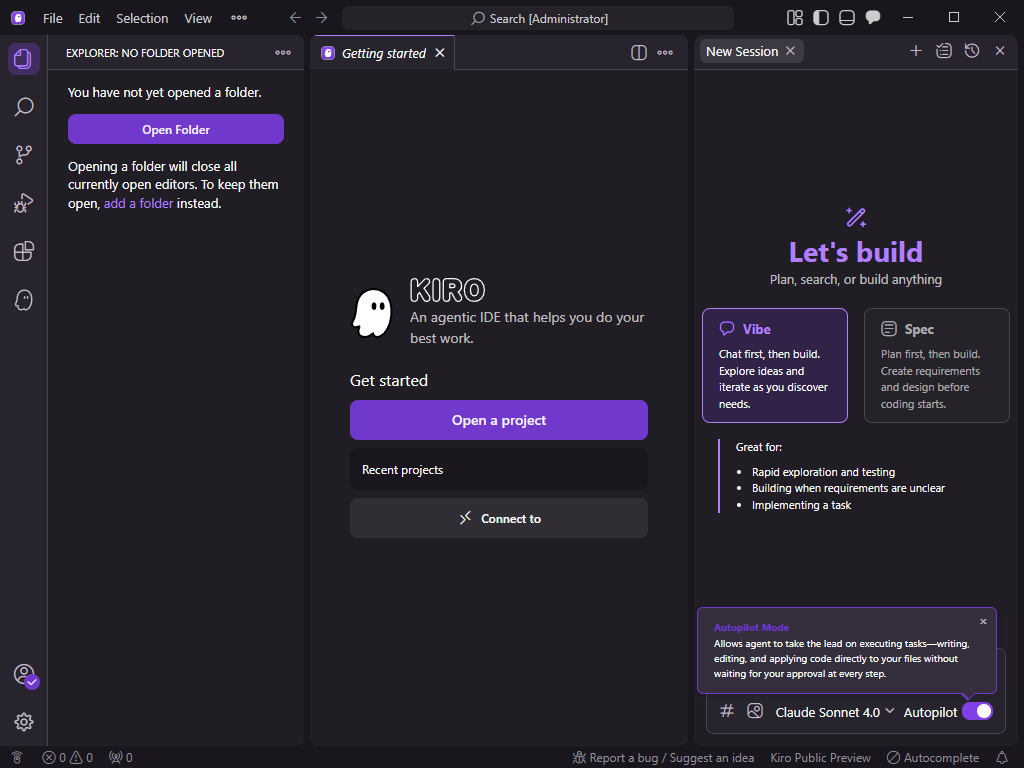Image resolution: width=1024 pixels, height=768 pixels.
Task: Open Explorer Views and More Actions
Action: point(283,53)
